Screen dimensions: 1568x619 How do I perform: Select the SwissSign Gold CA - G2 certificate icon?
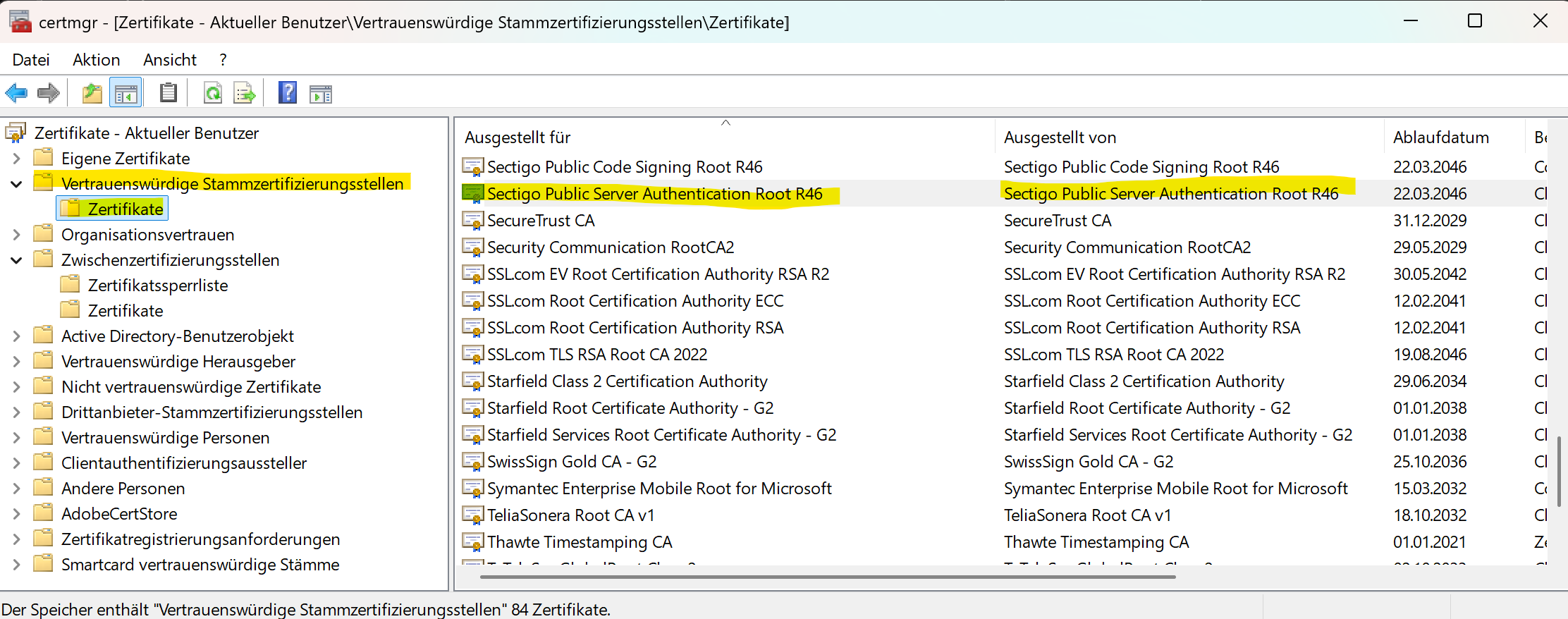[x=472, y=461]
